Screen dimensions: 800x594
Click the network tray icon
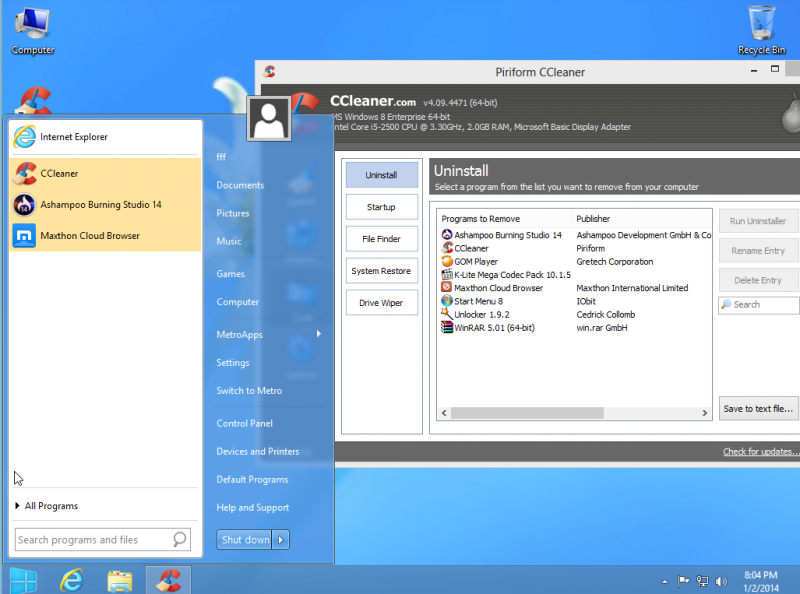pyautogui.click(x=703, y=581)
